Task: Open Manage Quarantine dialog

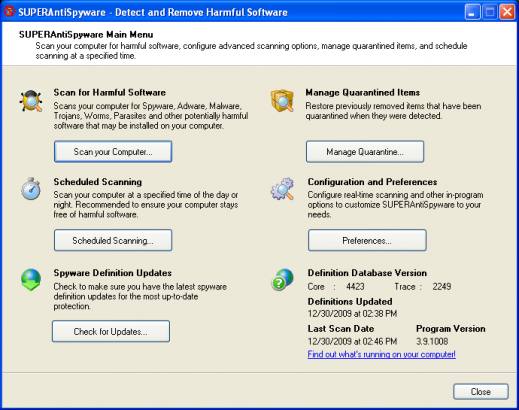Action: click(x=365, y=152)
